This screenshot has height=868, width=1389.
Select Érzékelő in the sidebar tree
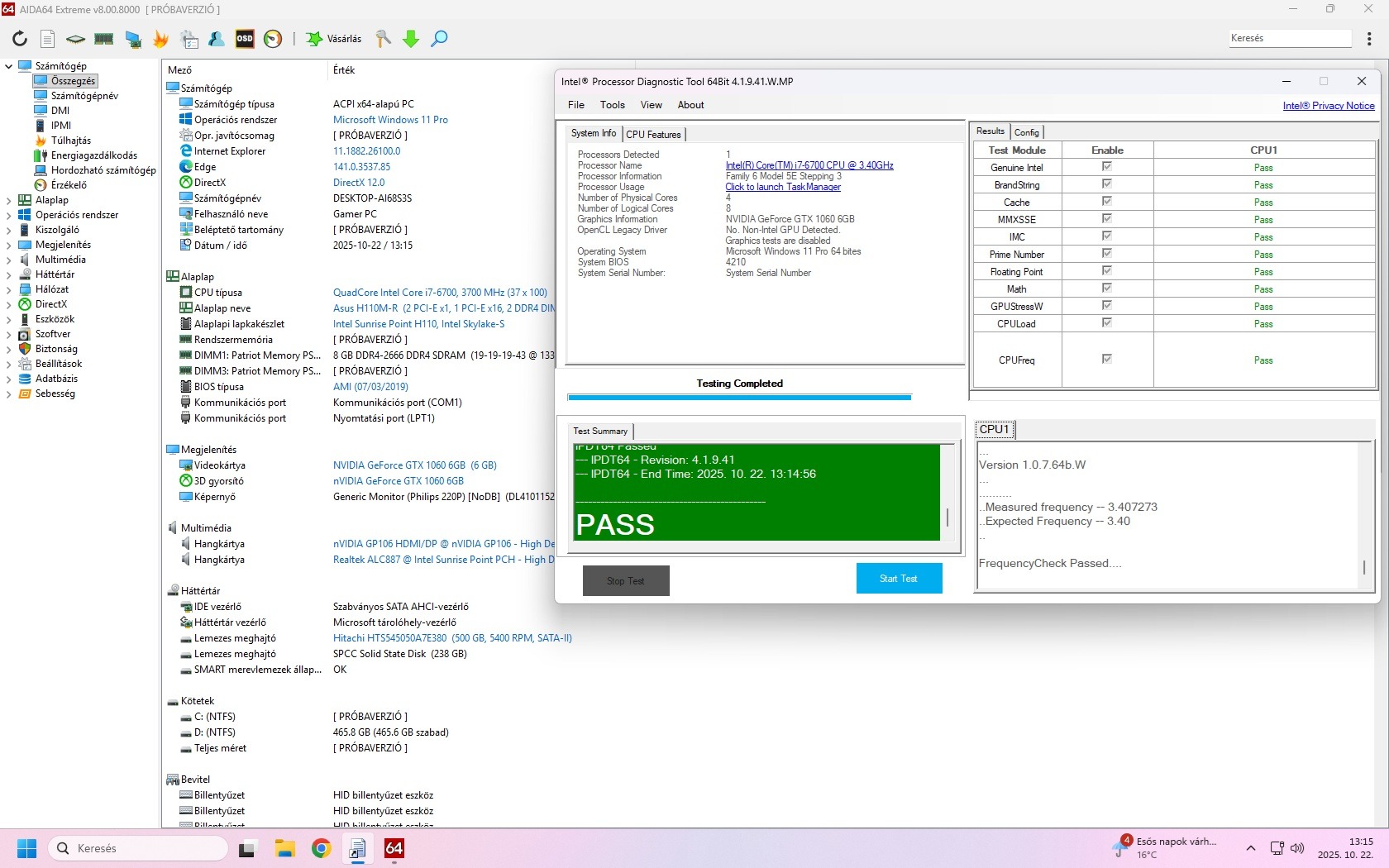(x=69, y=185)
